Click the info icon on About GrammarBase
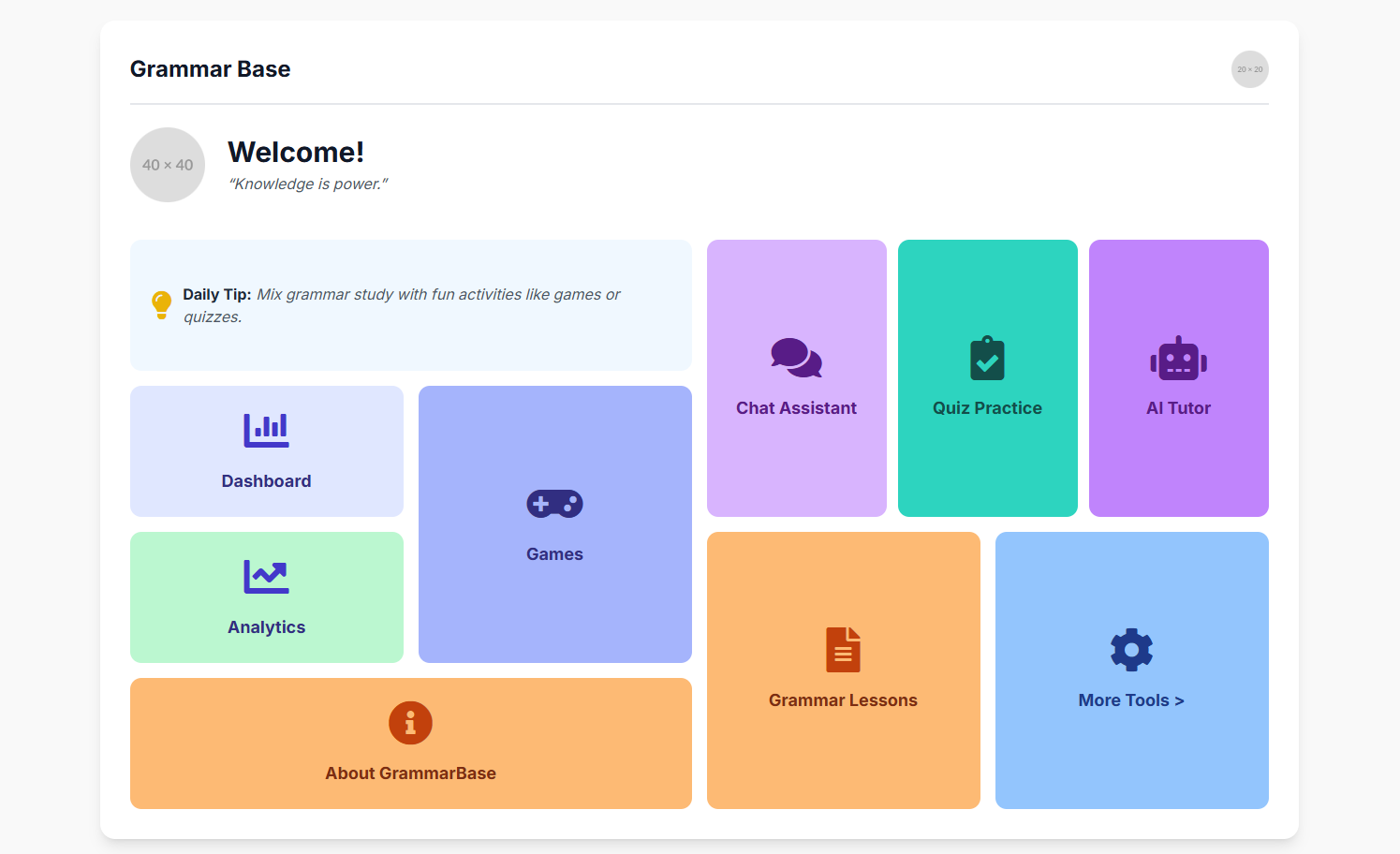The height and width of the screenshot is (854, 1400). (x=410, y=722)
